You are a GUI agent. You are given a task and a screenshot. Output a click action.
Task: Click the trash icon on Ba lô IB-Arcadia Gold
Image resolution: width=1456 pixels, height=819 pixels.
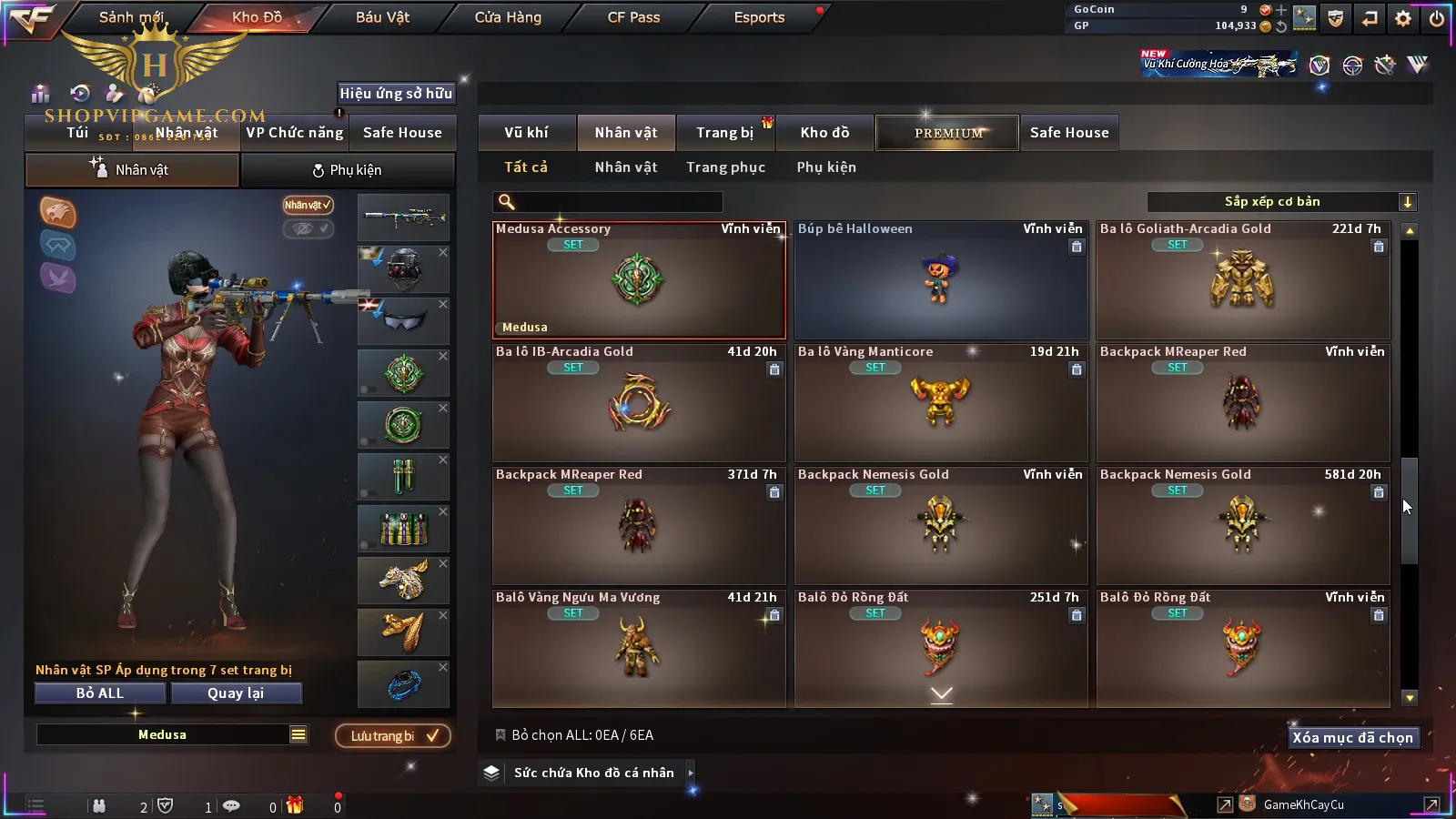pos(774,369)
